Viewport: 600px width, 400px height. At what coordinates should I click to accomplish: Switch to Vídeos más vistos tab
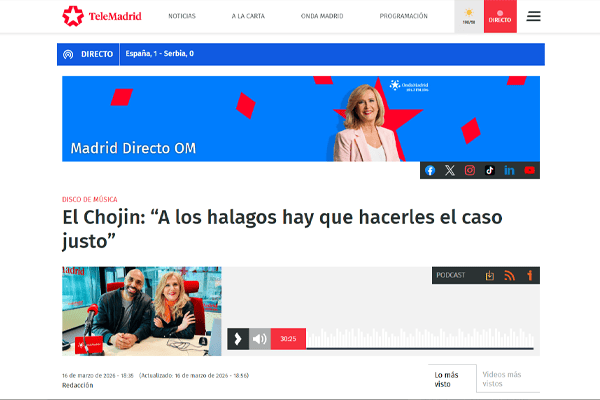[x=508, y=379]
